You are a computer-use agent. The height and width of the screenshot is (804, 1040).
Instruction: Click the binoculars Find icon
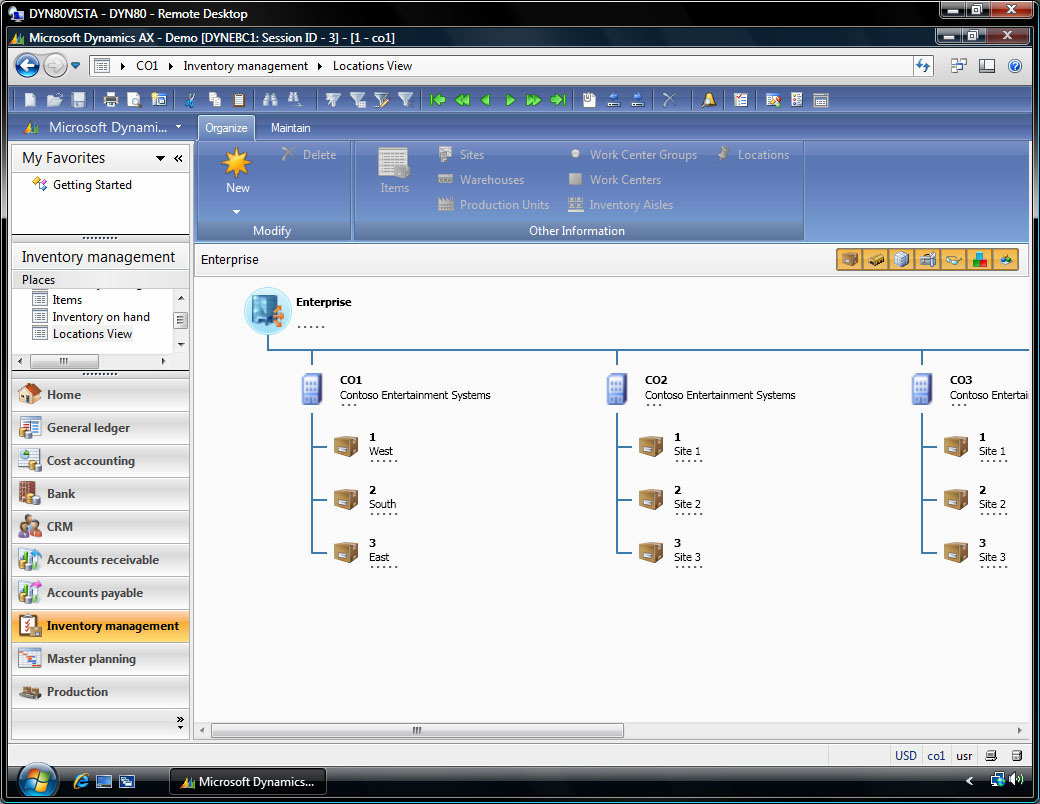(270, 100)
